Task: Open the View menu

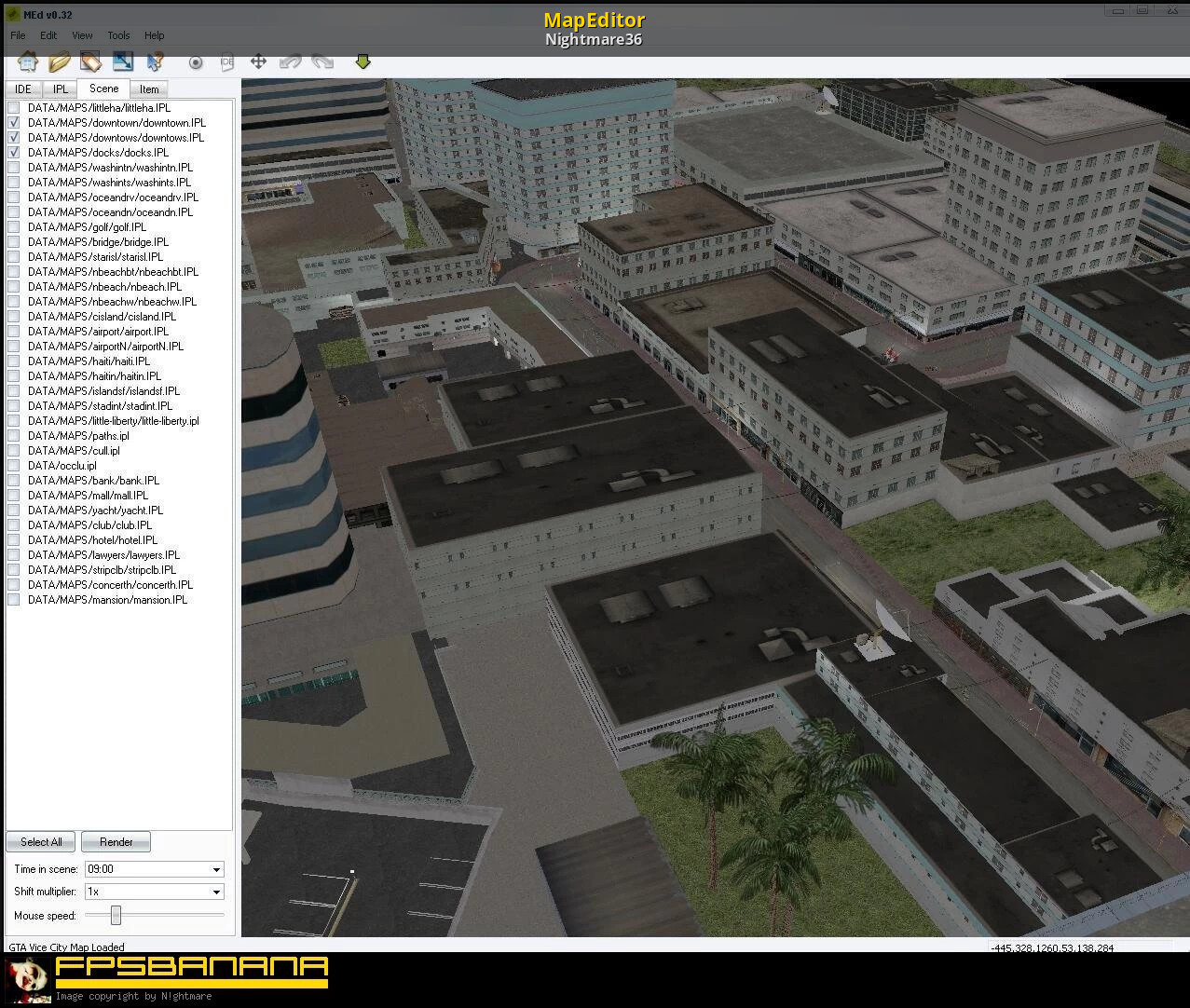Action: tap(82, 35)
